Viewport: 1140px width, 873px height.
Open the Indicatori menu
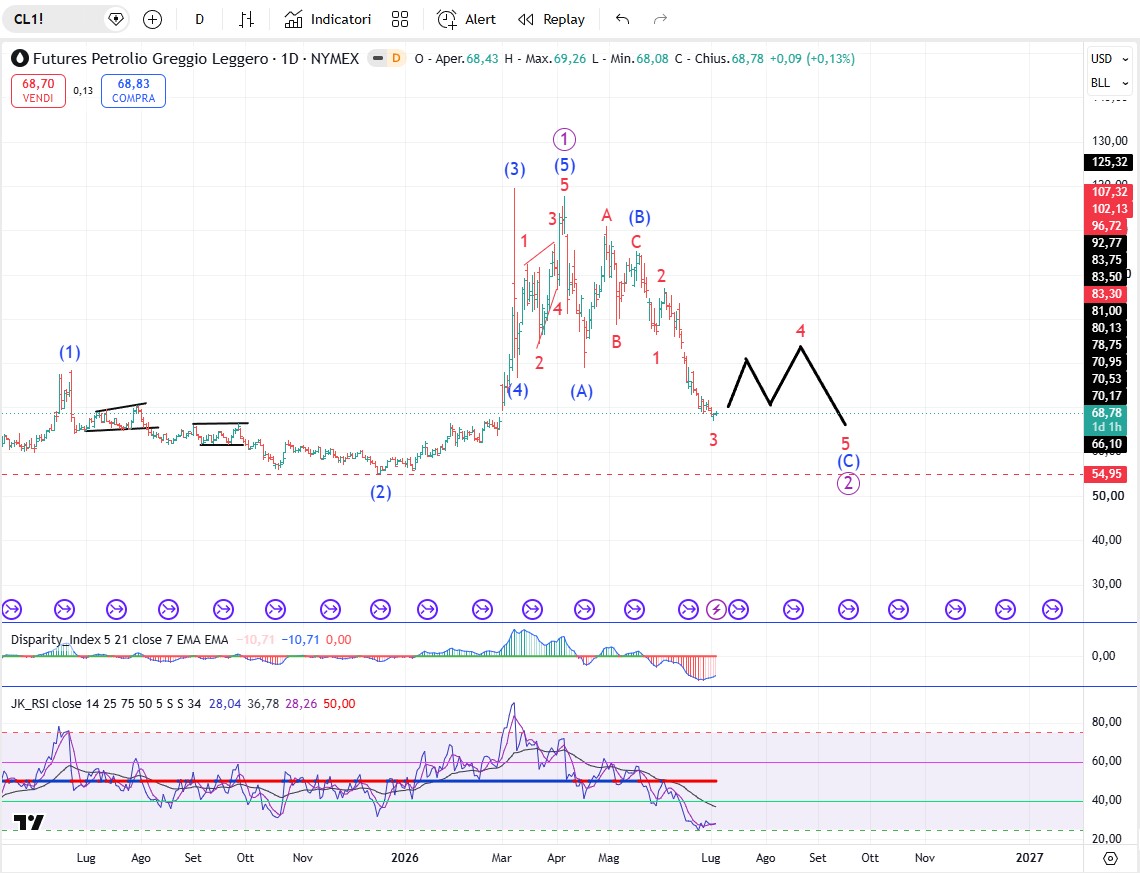(328, 20)
